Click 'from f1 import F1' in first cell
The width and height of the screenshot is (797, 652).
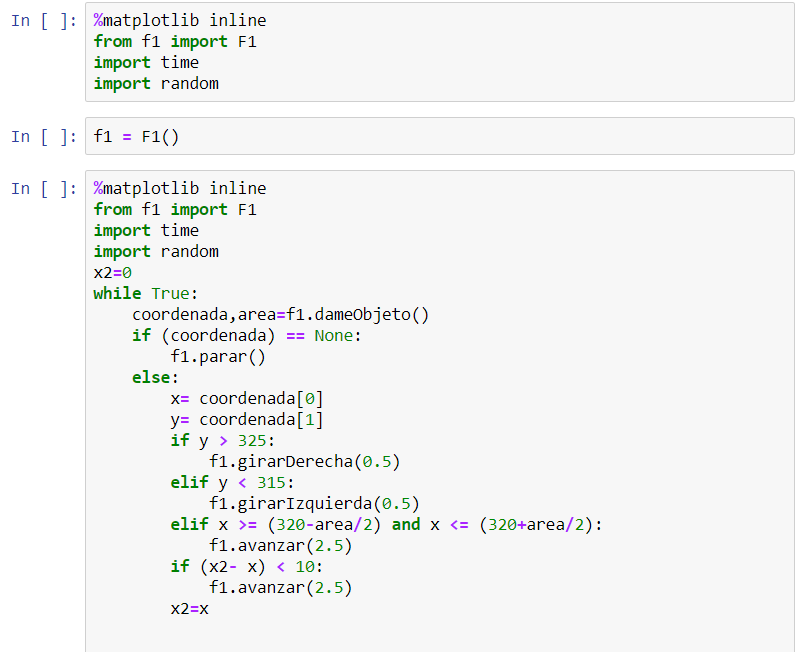175,41
